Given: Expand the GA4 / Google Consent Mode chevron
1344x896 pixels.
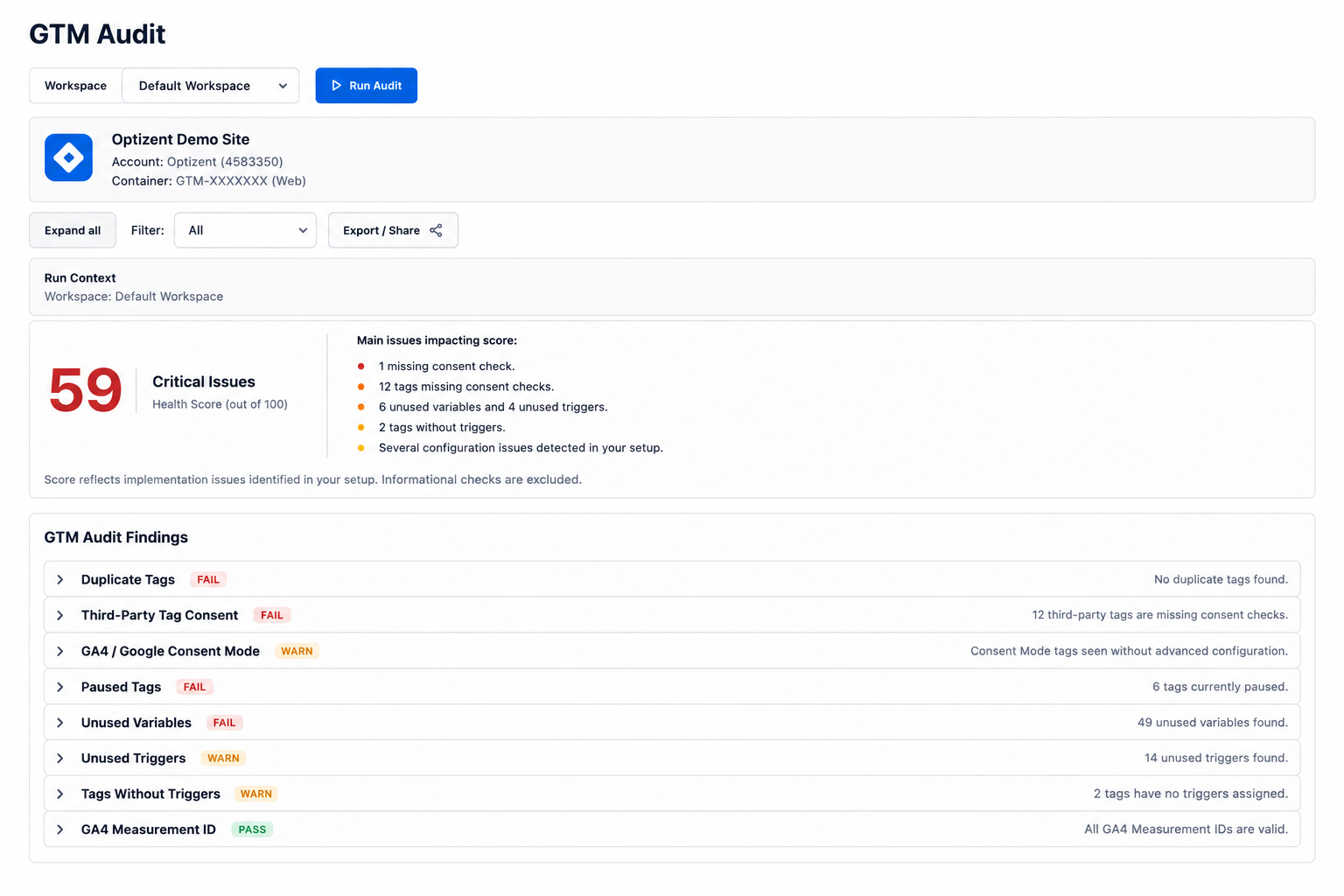Looking at the screenshot, I should [x=60, y=651].
